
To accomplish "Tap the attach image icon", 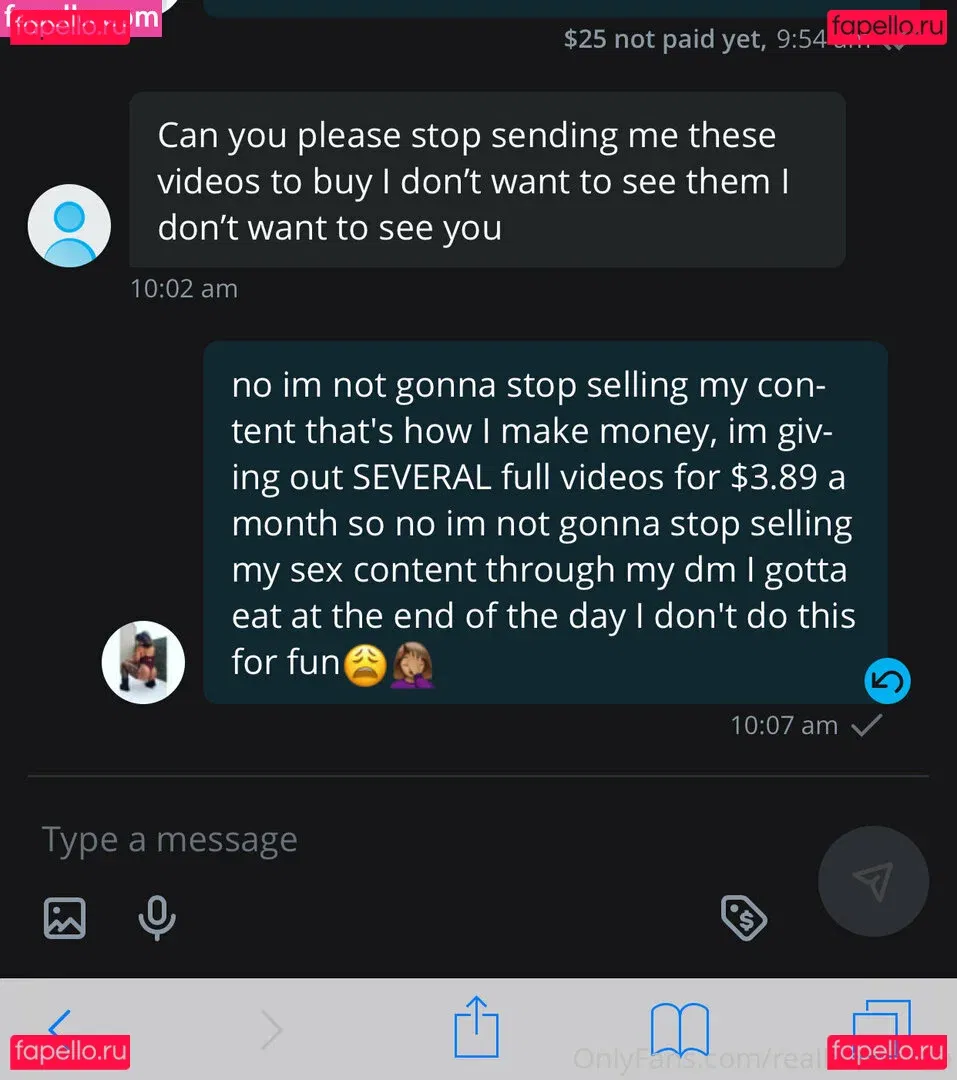I will 64,917.
